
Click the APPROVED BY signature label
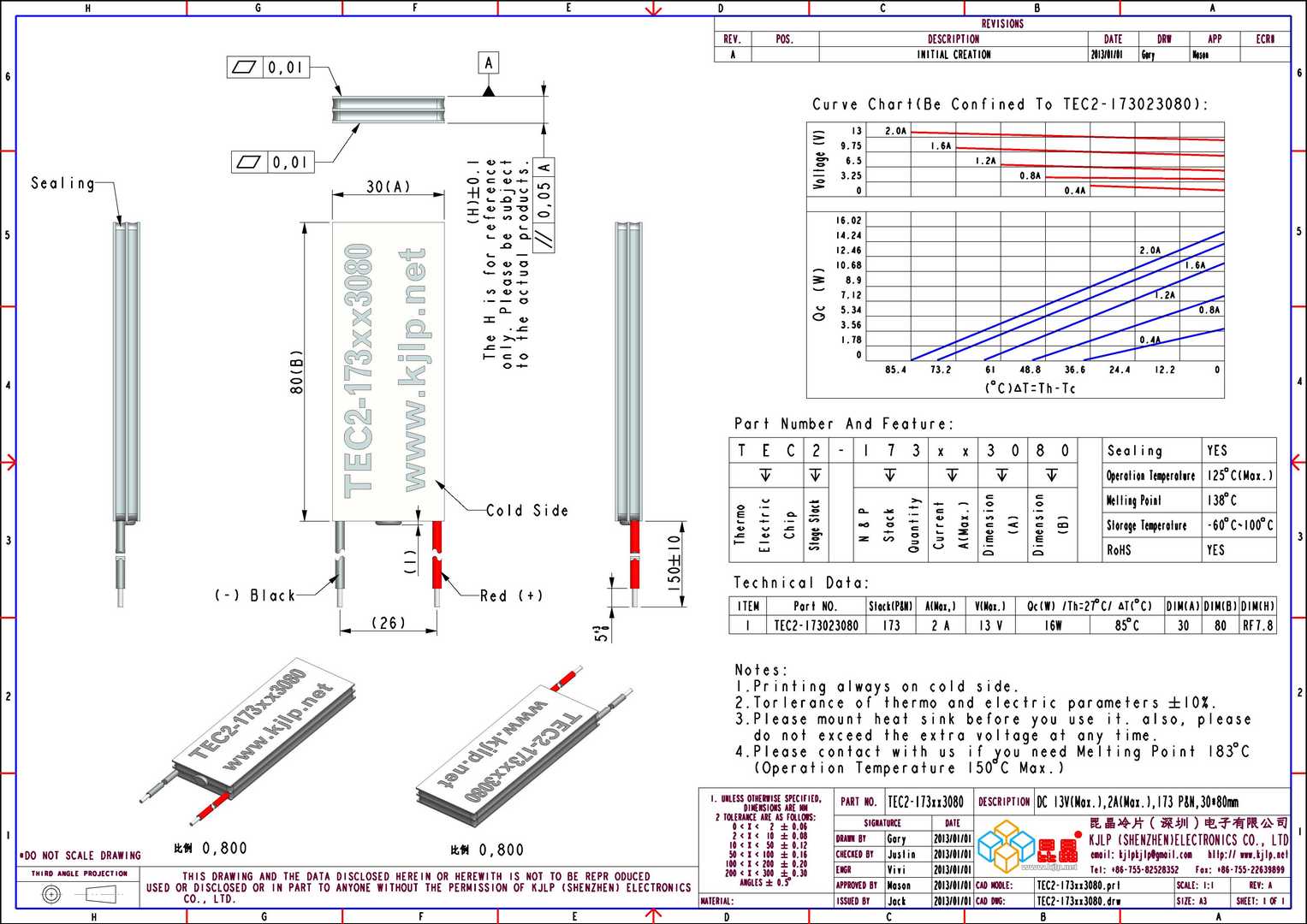click(x=856, y=885)
